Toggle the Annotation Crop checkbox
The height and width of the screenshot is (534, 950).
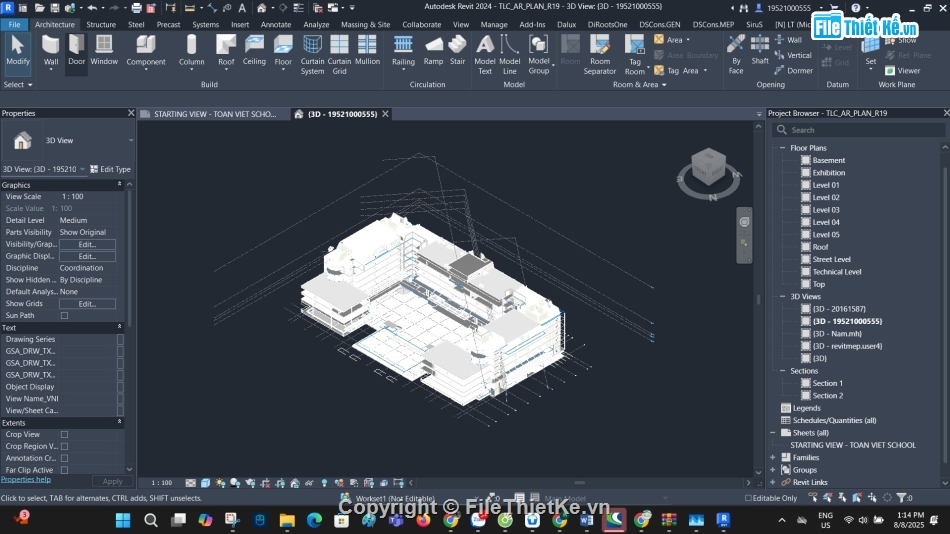point(64,458)
